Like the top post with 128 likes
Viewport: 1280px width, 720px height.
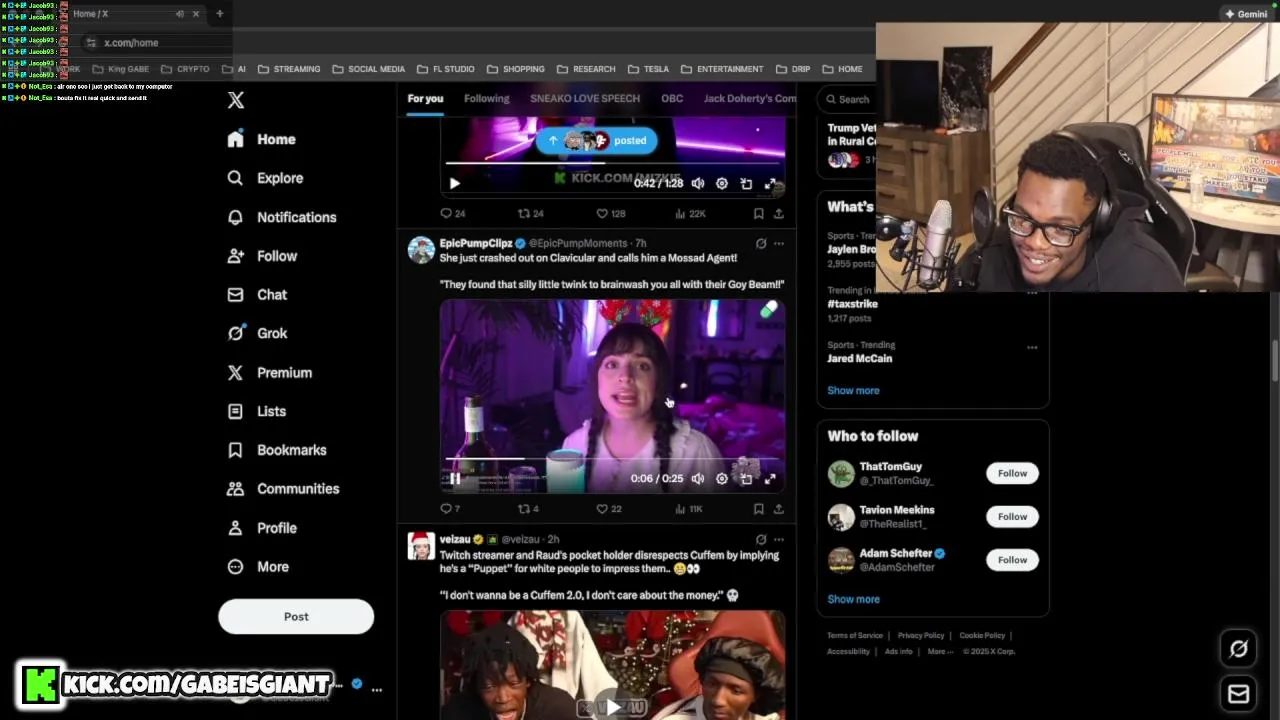(x=610, y=213)
